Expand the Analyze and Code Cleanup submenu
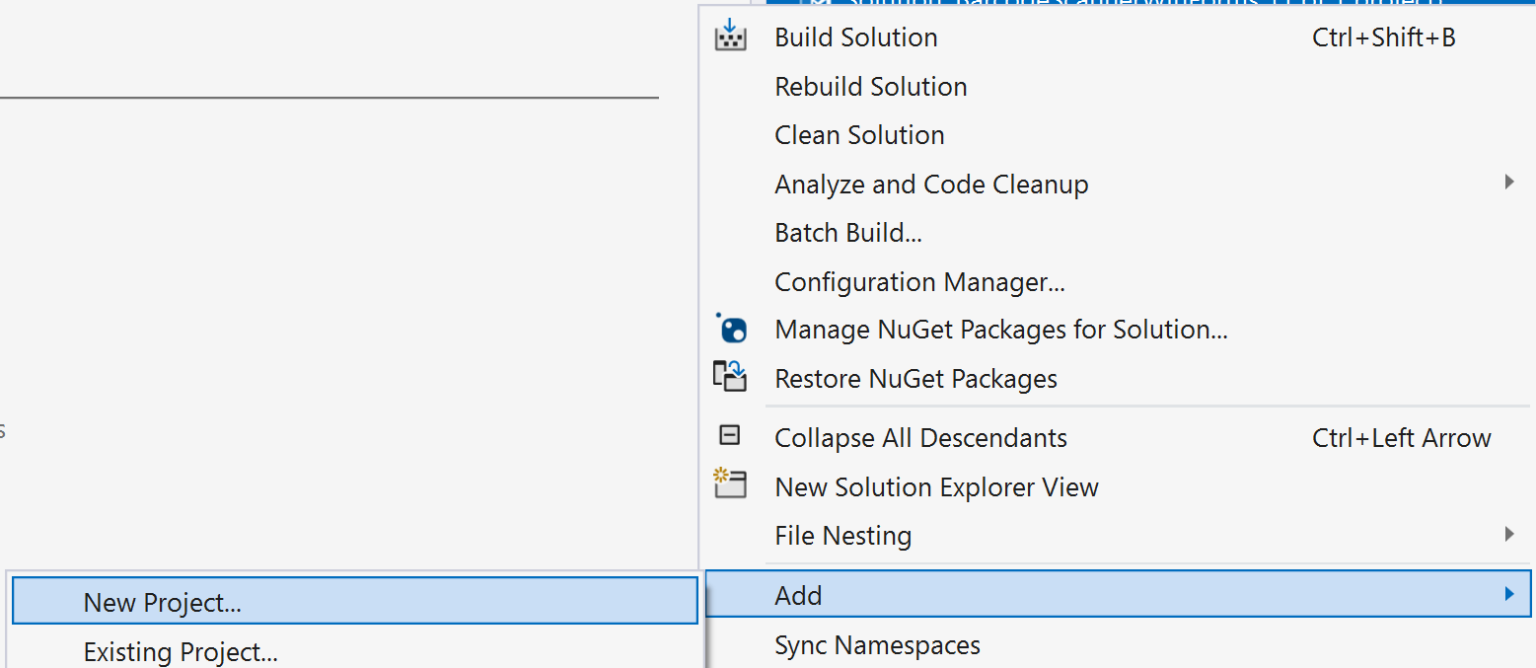This screenshot has height=668, width=1536. pos(1510,183)
